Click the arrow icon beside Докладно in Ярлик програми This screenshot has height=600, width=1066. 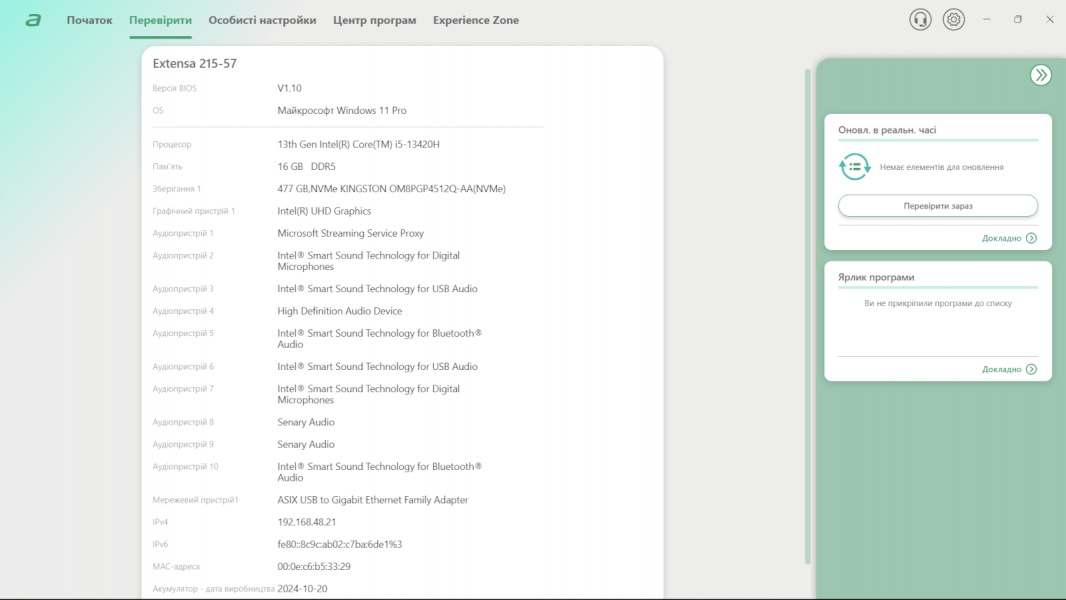tap(1031, 369)
